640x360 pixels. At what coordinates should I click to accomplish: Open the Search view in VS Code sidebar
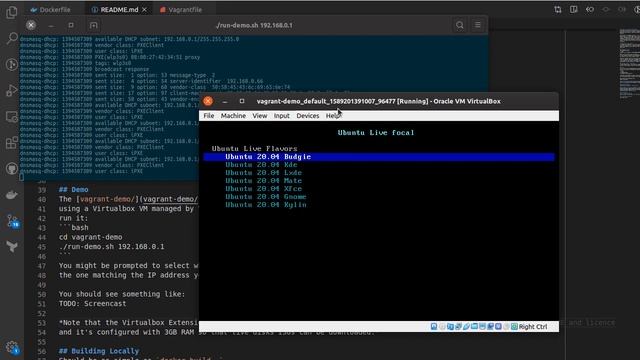click(x=12, y=38)
